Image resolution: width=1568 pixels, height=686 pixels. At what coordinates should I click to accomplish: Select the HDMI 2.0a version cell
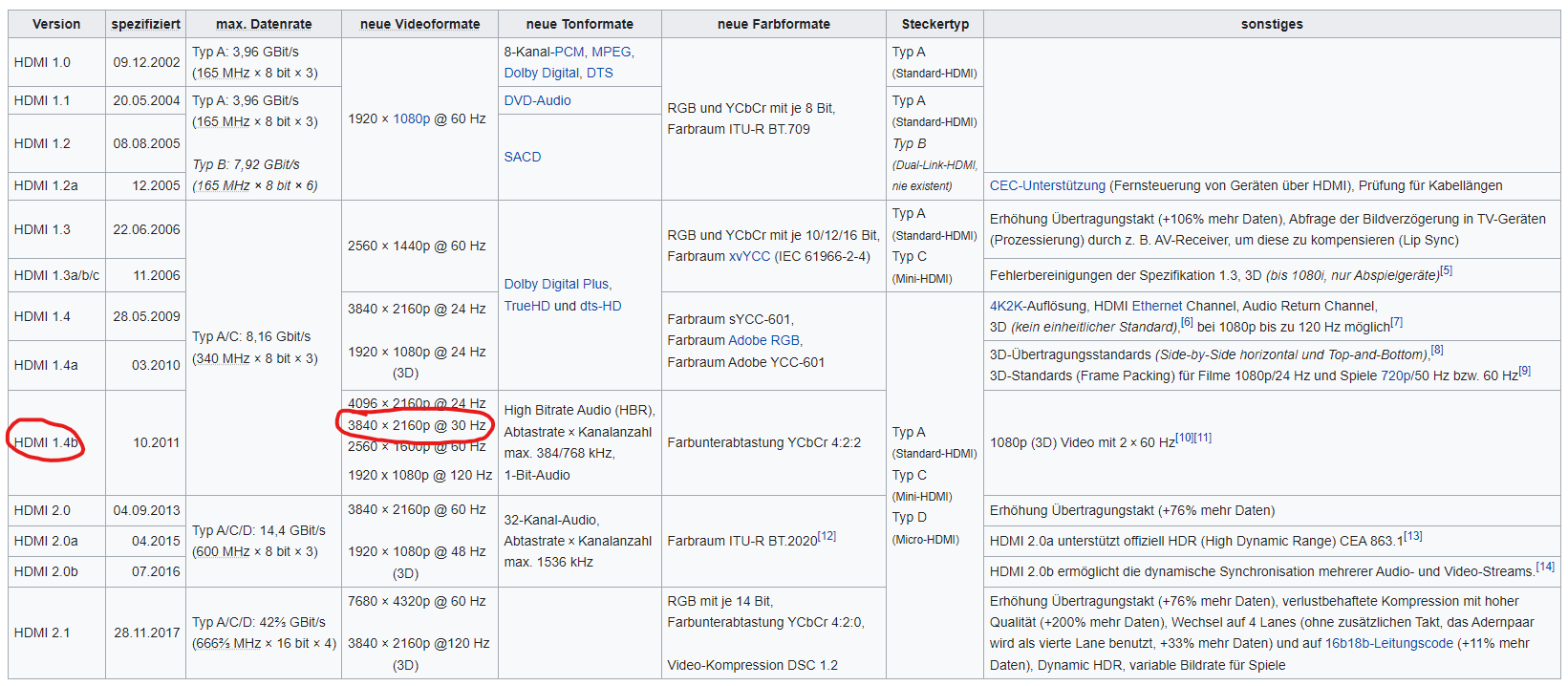point(56,541)
